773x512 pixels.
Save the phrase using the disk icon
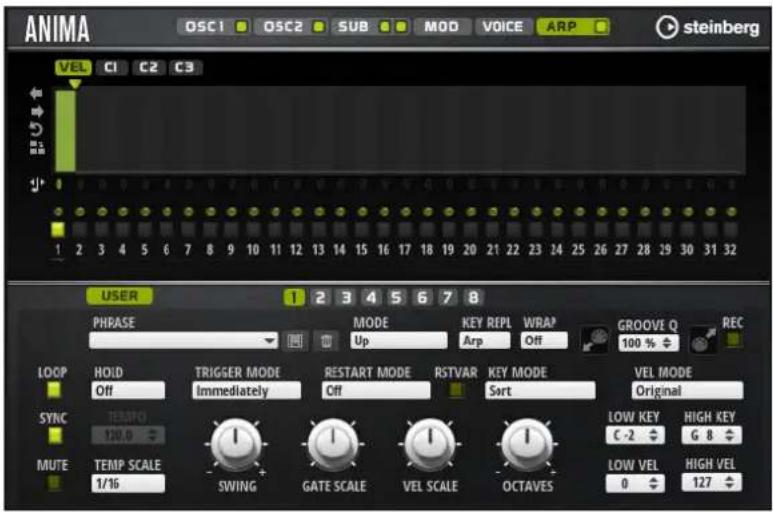pyautogui.click(x=295, y=341)
